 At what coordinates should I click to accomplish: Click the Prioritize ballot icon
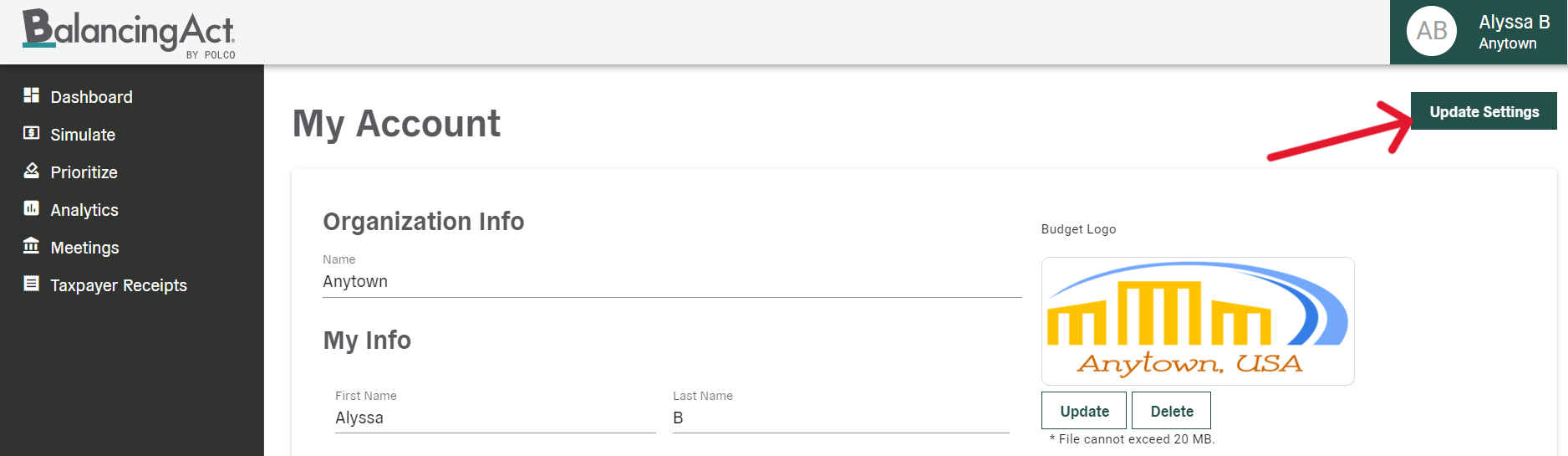(x=32, y=171)
